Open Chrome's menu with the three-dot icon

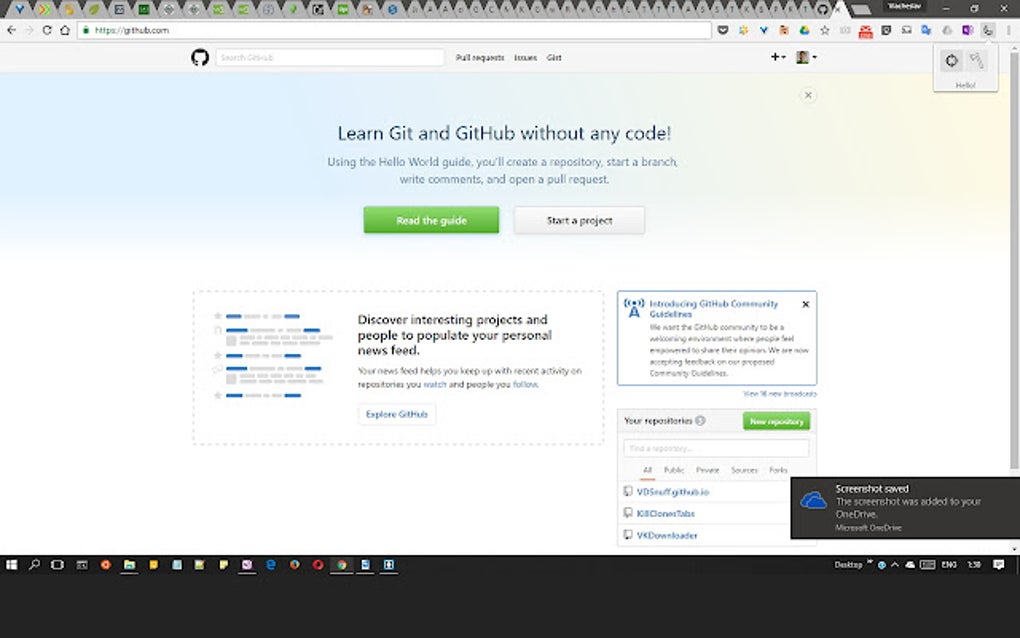(x=1007, y=30)
